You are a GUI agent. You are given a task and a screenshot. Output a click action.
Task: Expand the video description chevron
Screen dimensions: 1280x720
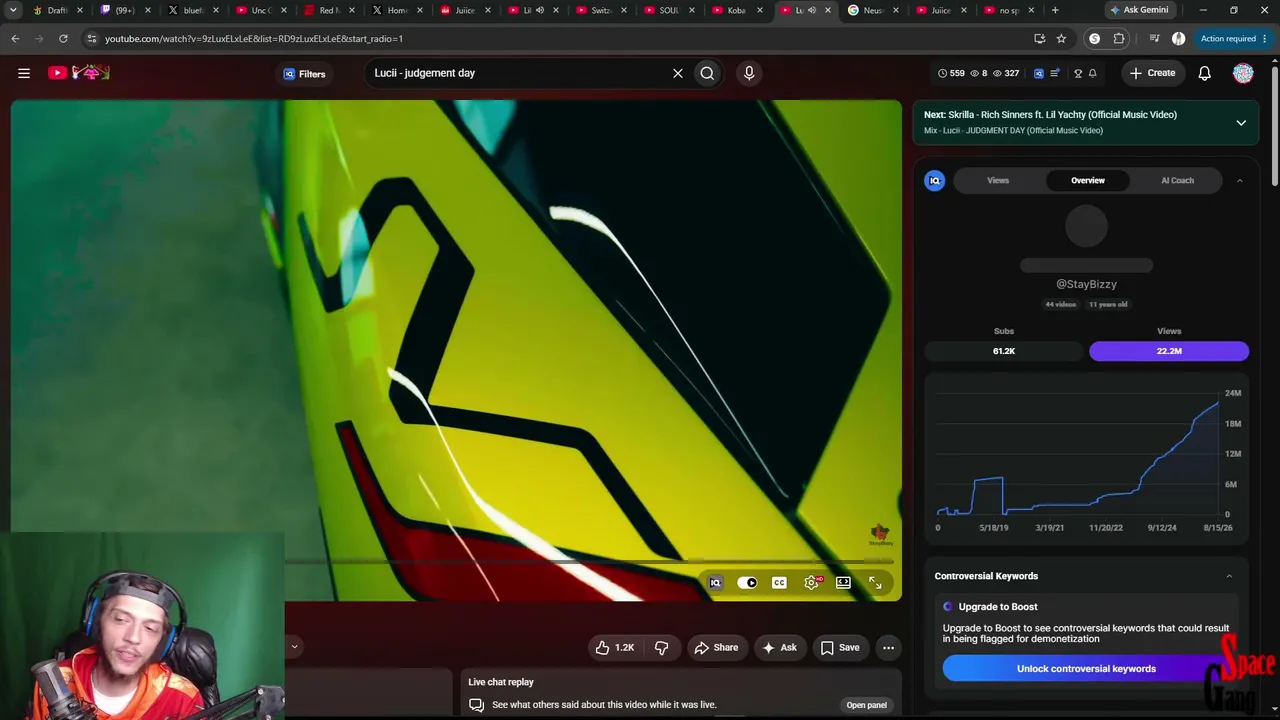(294, 647)
